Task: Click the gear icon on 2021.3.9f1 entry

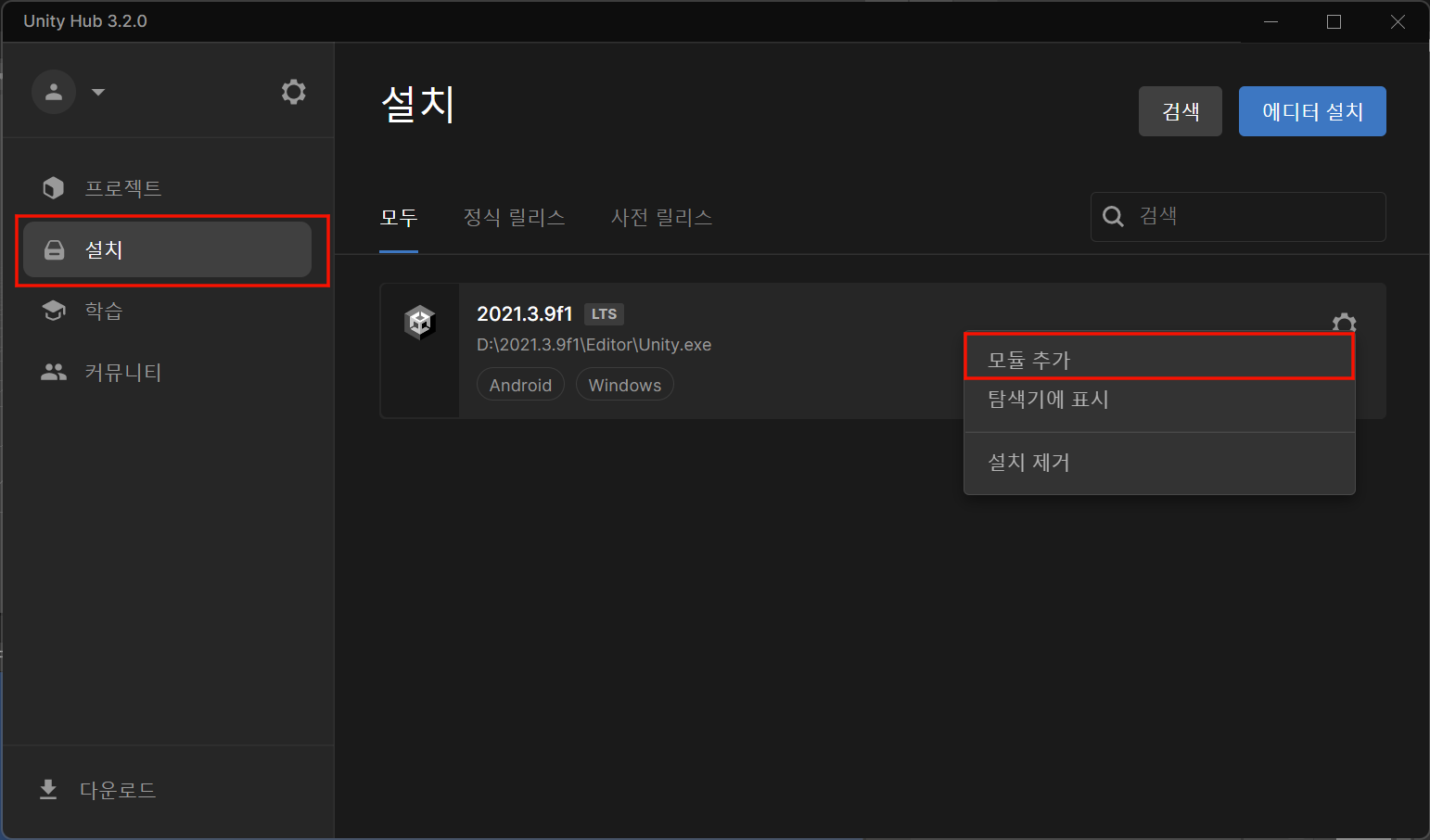Action: [1344, 323]
